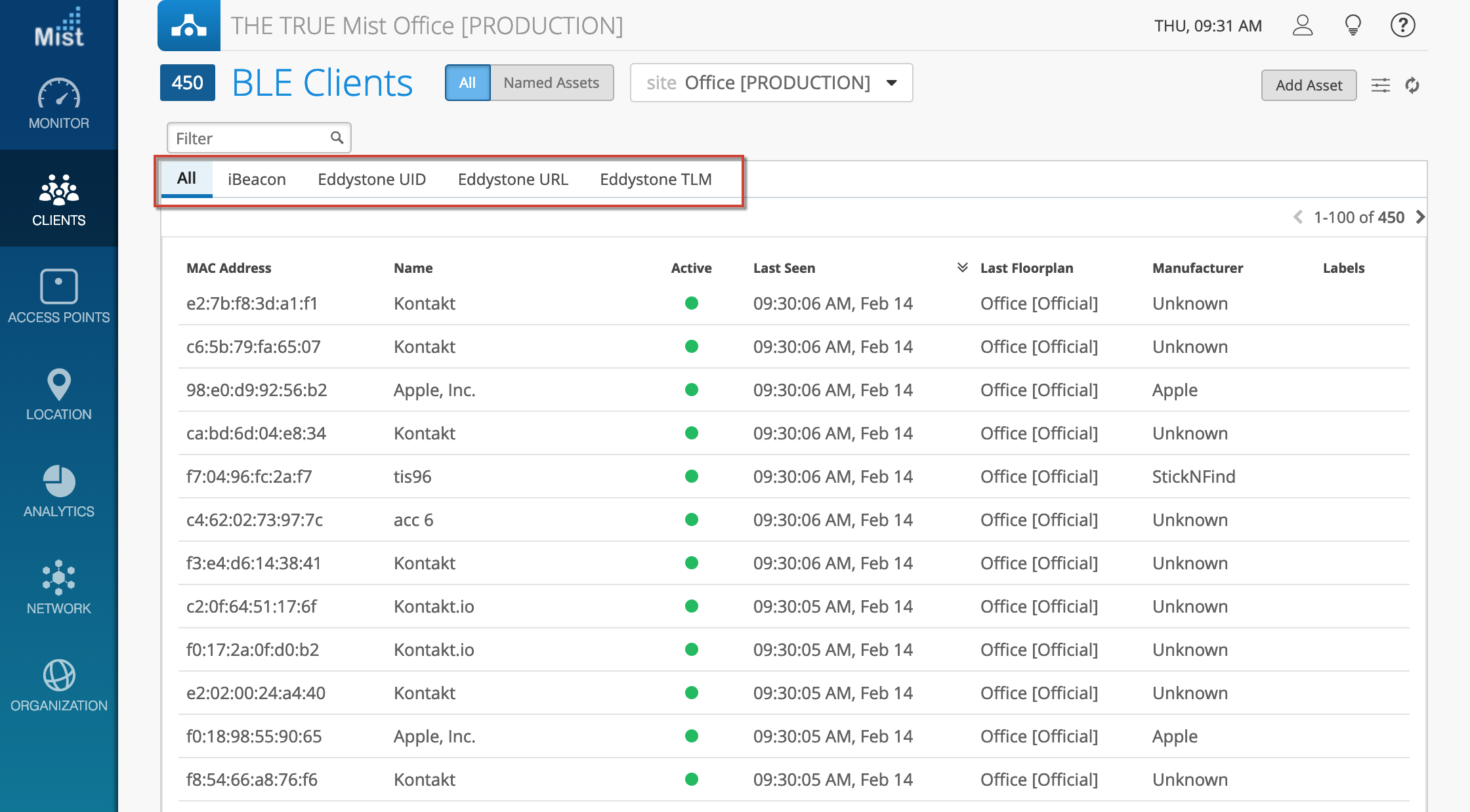This screenshot has height=812, width=1470.
Task: Toggle the All clients view button
Action: (467, 83)
